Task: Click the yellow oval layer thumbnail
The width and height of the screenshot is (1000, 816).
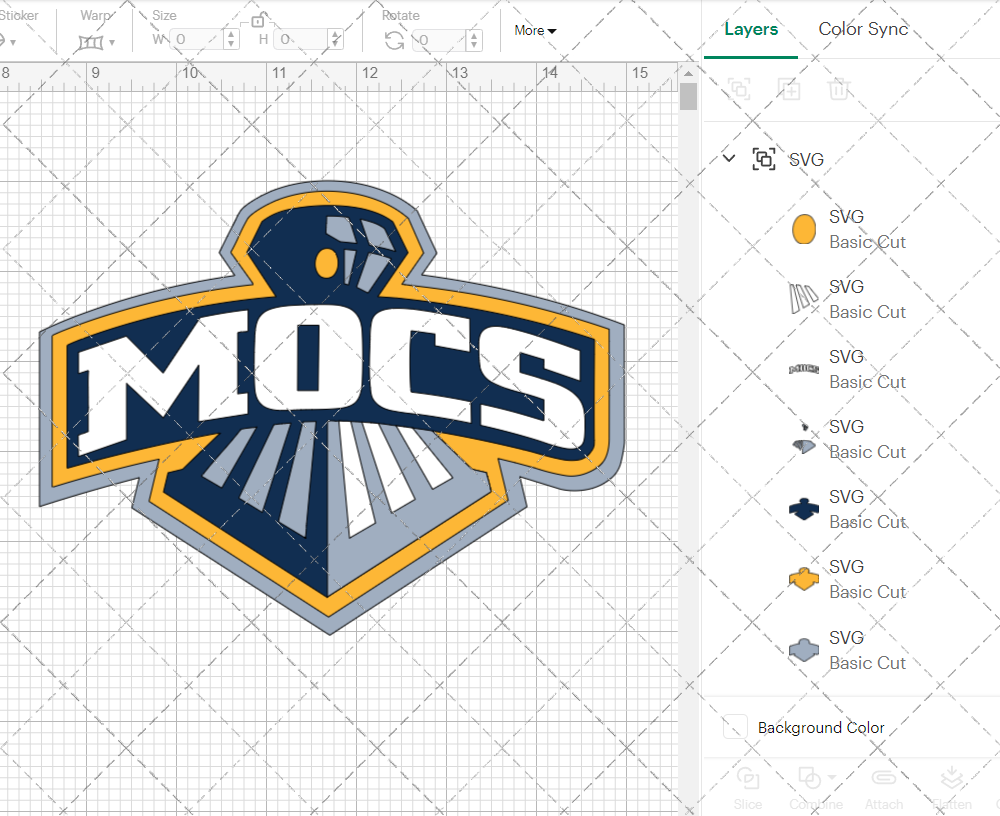Action: tap(803, 229)
